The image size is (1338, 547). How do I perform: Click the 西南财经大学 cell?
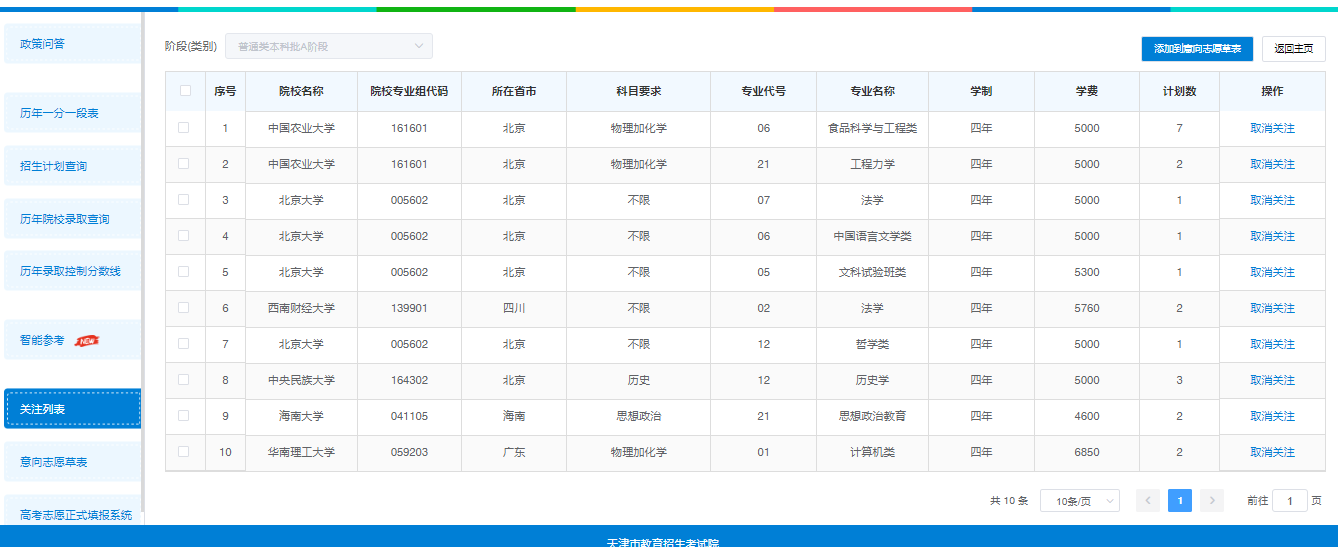point(301,308)
